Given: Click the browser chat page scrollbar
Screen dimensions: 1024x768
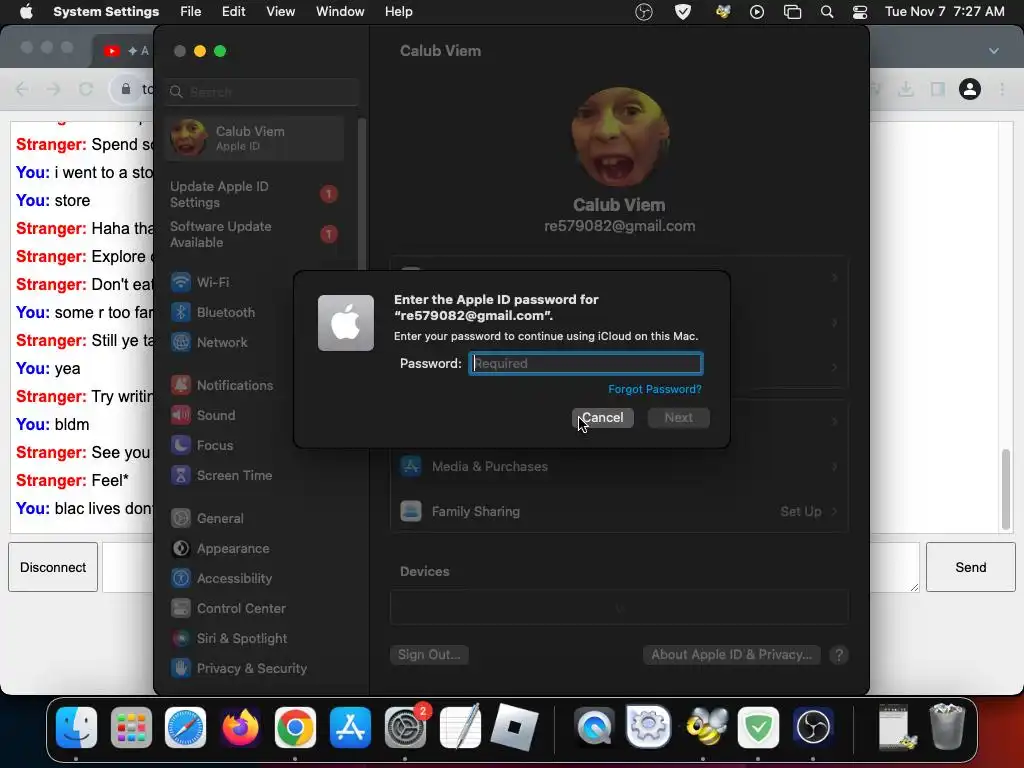Looking at the screenshot, I should (1006, 489).
